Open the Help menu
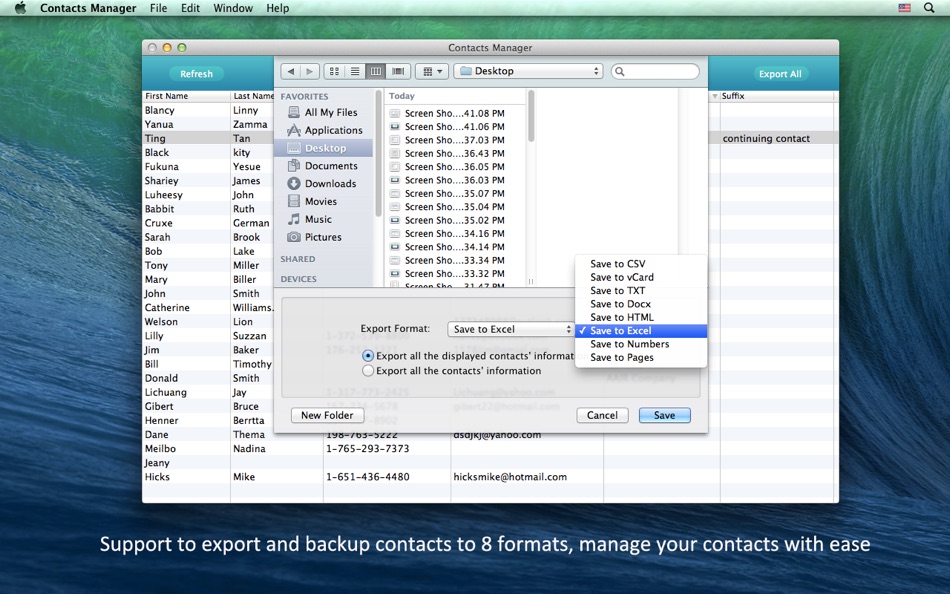The height and width of the screenshot is (594, 950). tap(277, 8)
